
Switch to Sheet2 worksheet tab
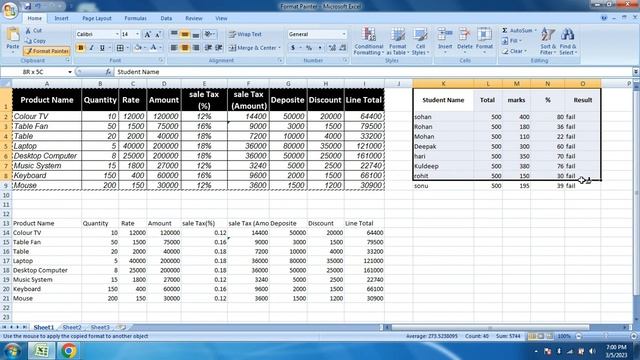tap(72, 327)
